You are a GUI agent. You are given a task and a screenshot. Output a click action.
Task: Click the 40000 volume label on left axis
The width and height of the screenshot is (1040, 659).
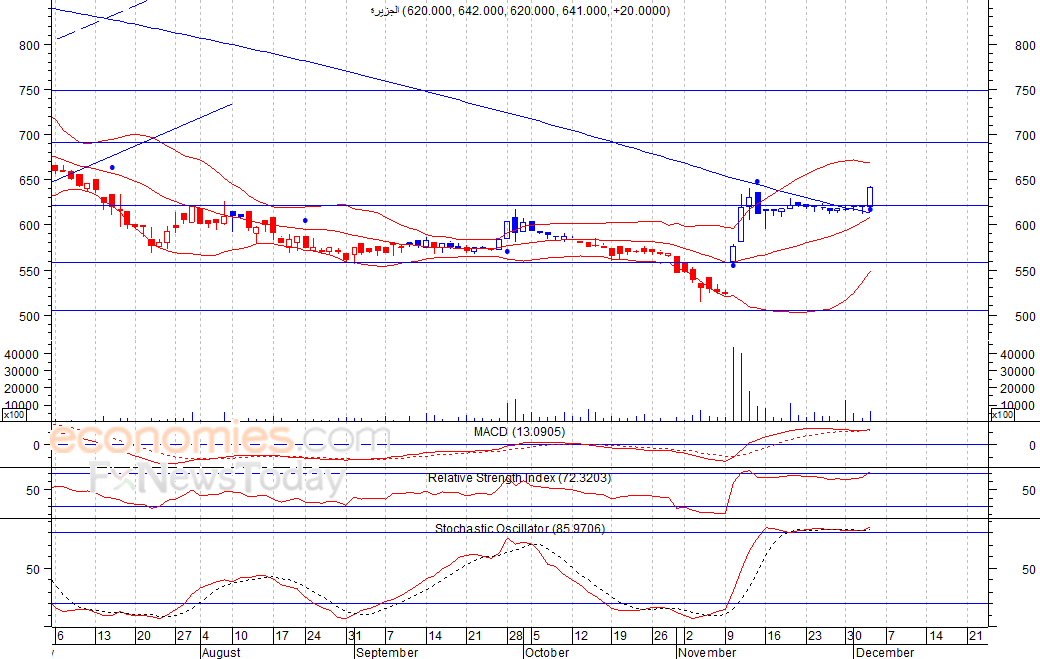pos(22,355)
